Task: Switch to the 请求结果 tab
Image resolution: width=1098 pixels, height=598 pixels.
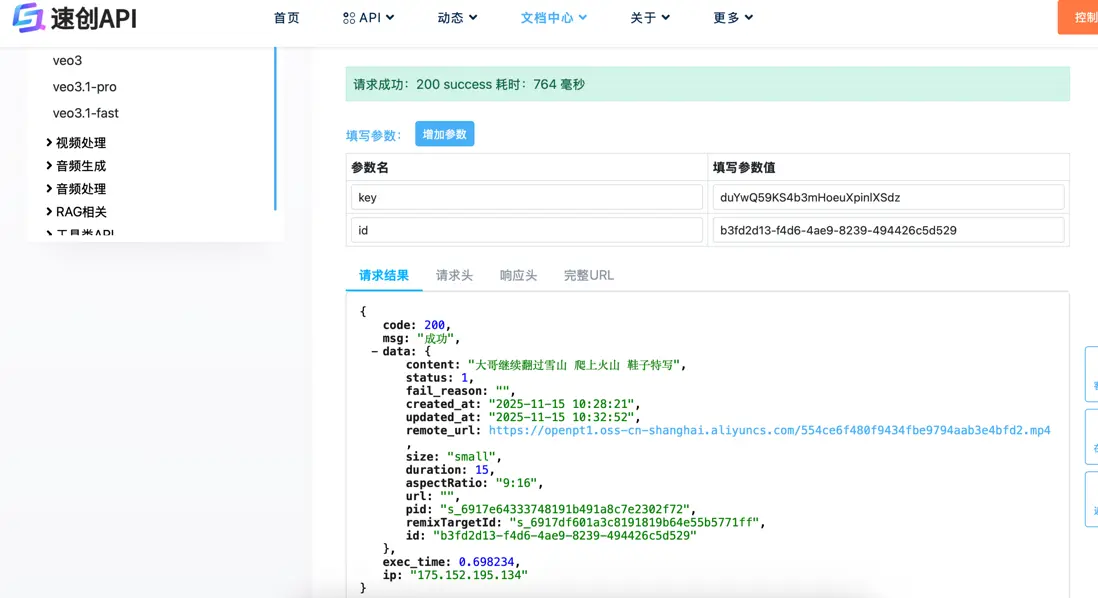Action: coord(384,275)
